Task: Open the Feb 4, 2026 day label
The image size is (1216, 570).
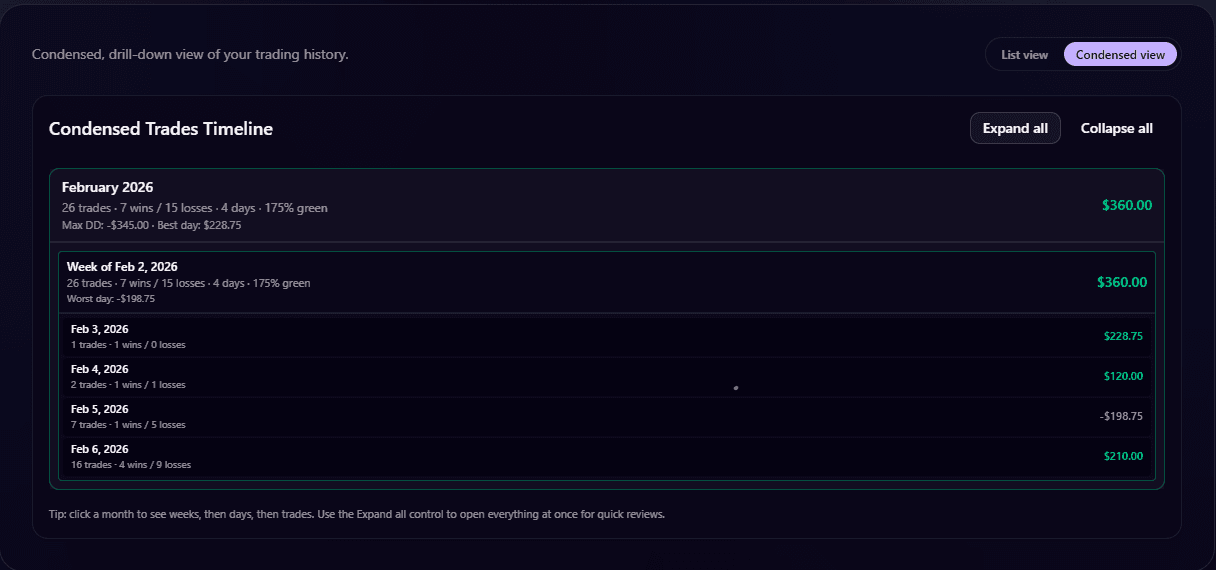Action: click(100, 369)
